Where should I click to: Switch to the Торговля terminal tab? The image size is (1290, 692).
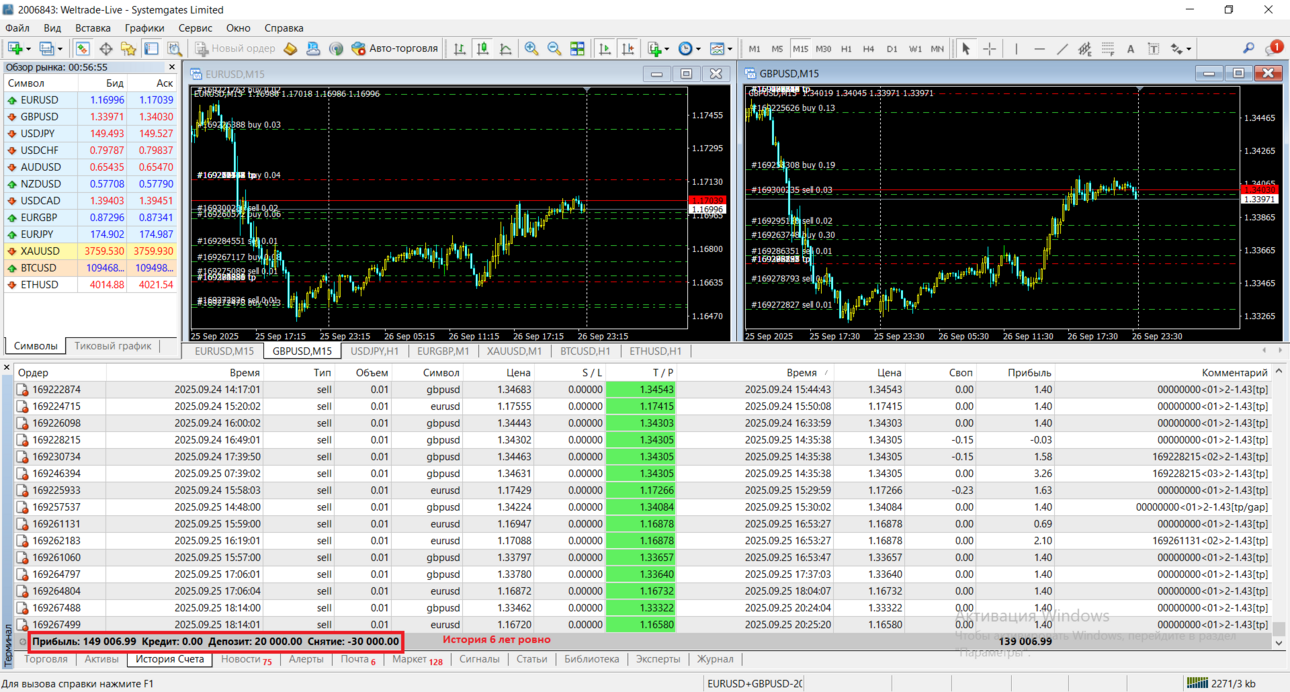pos(46,659)
